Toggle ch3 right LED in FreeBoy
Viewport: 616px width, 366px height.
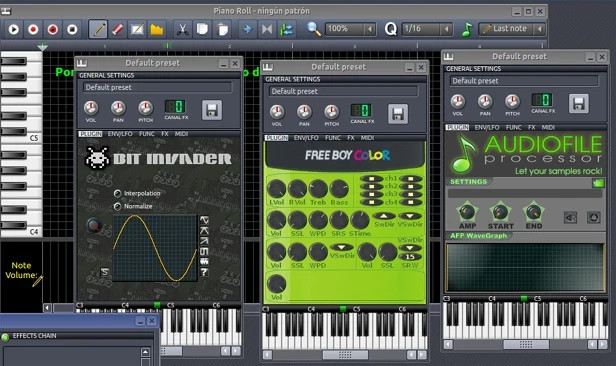411,194
